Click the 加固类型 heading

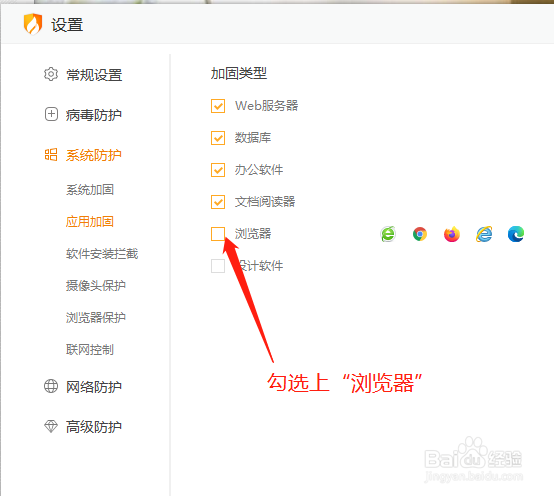[239, 73]
